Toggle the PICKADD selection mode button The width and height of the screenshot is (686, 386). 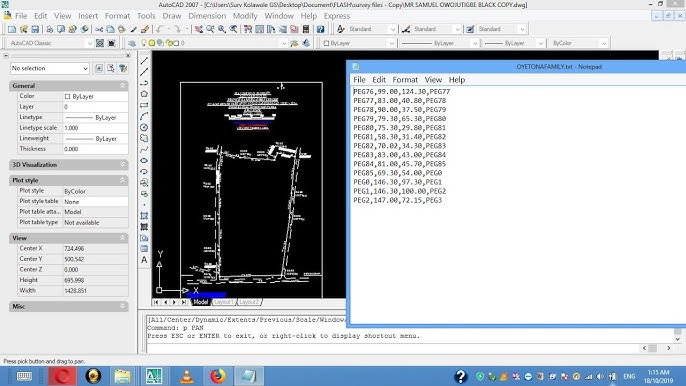(99, 68)
